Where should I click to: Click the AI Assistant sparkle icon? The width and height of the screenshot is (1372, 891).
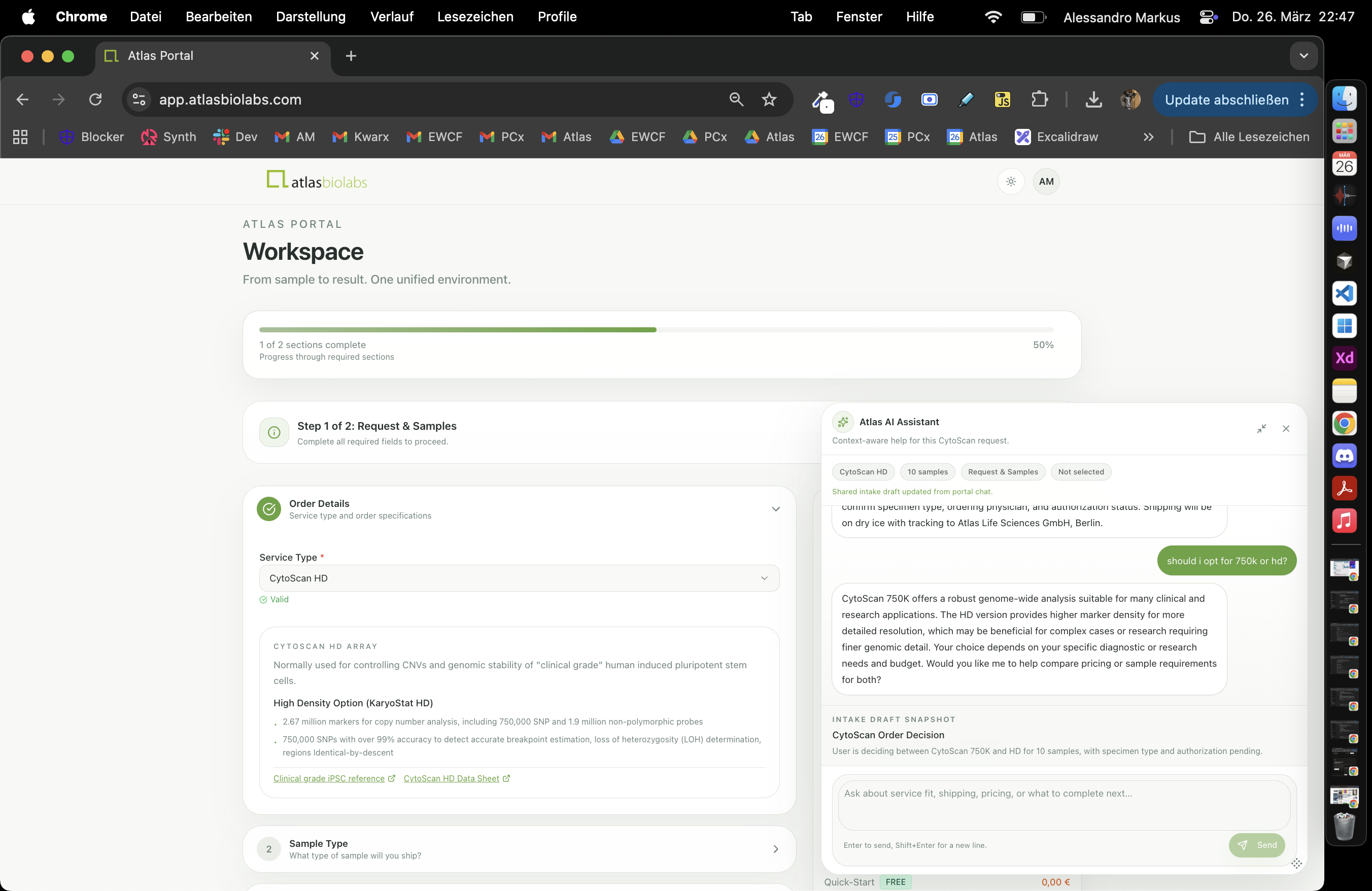pos(843,422)
